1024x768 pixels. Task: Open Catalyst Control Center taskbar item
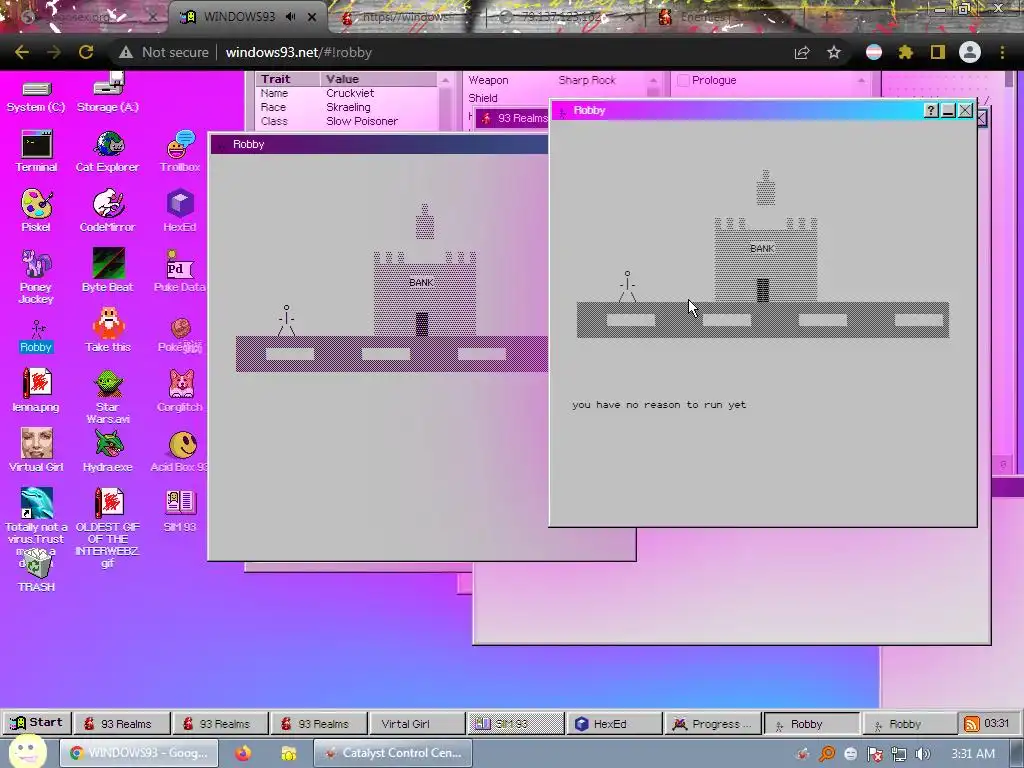click(x=393, y=753)
